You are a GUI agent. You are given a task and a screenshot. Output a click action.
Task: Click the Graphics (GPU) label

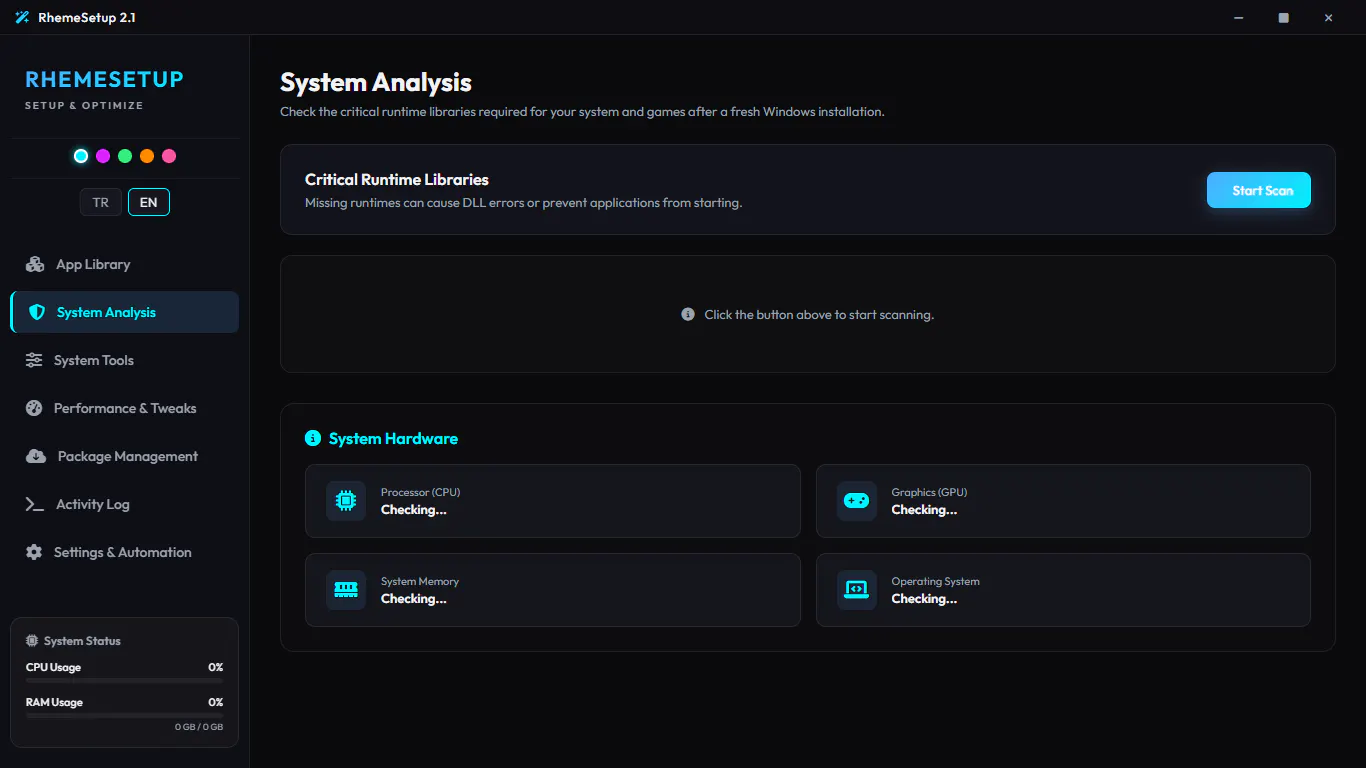(x=929, y=492)
